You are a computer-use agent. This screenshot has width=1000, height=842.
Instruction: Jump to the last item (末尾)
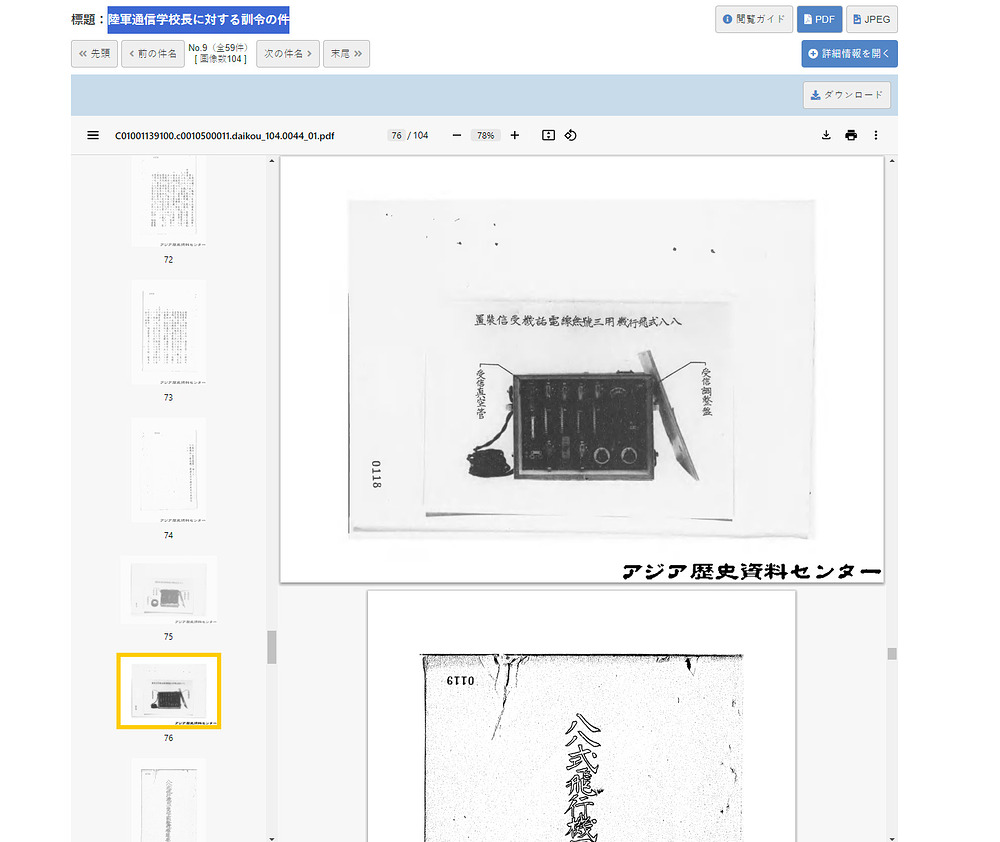[x=346, y=54]
